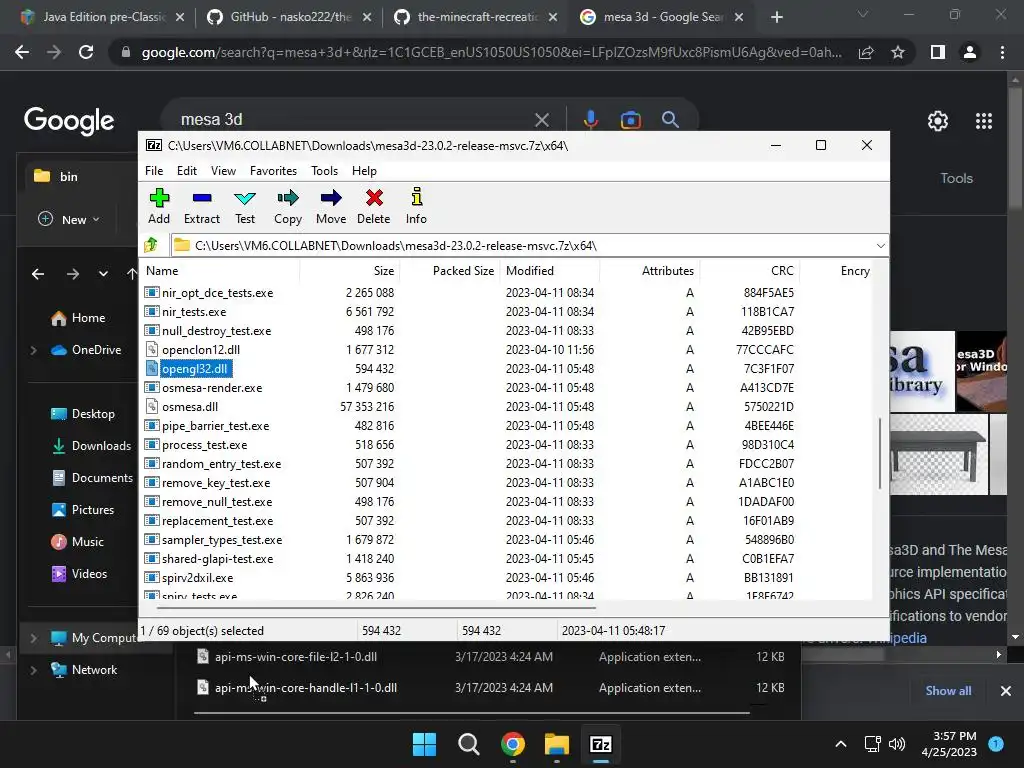Switch to Java Edition pre-Classic tab
The image size is (1024, 768).
[x=101, y=17]
